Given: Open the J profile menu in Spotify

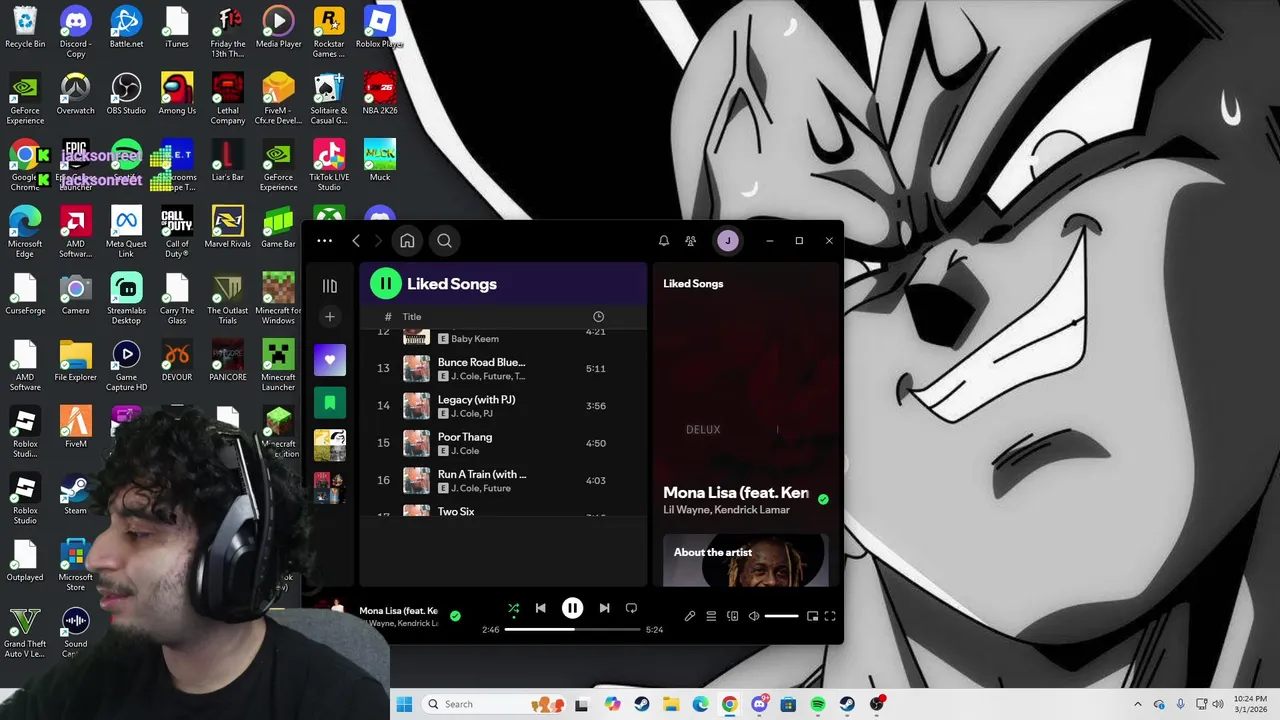Looking at the screenshot, I should (x=728, y=241).
